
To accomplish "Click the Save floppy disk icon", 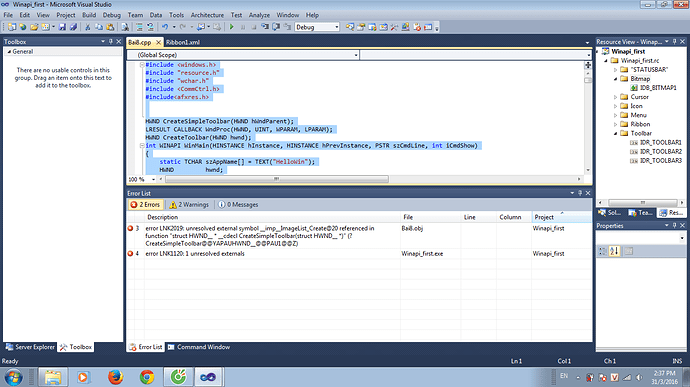I will 62,27.
